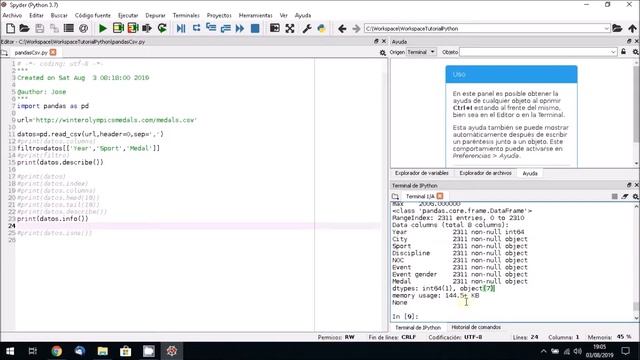Create a new file with toolbar icon

(10, 28)
